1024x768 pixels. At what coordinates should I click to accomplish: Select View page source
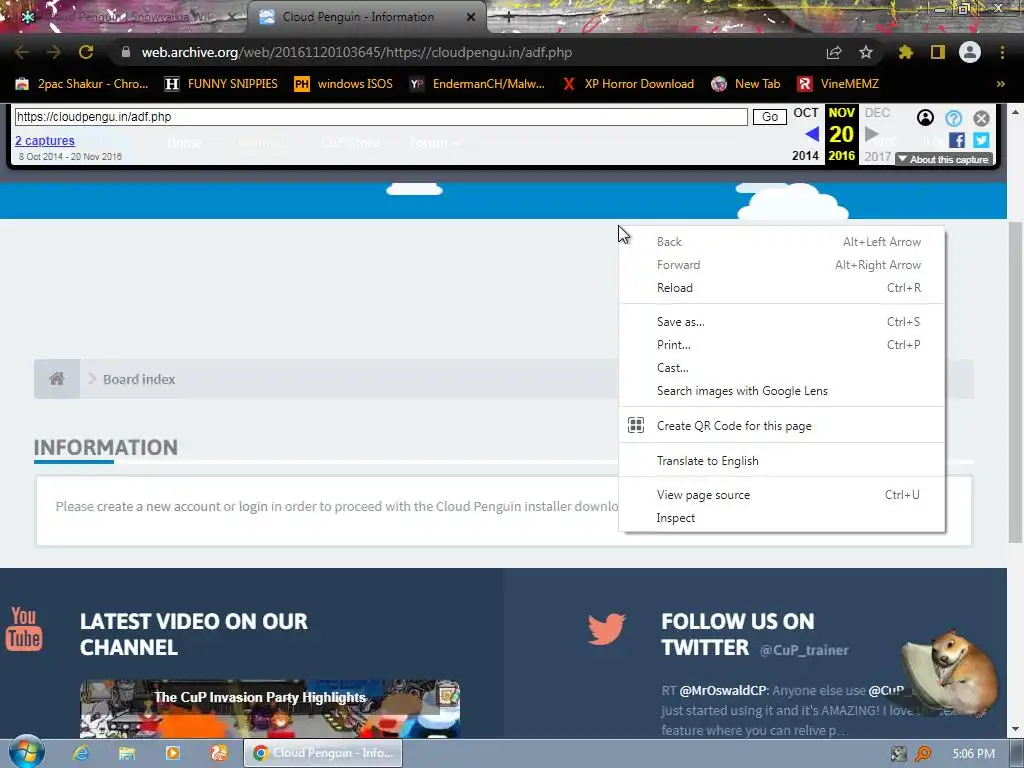pyautogui.click(x=782, y=495)
